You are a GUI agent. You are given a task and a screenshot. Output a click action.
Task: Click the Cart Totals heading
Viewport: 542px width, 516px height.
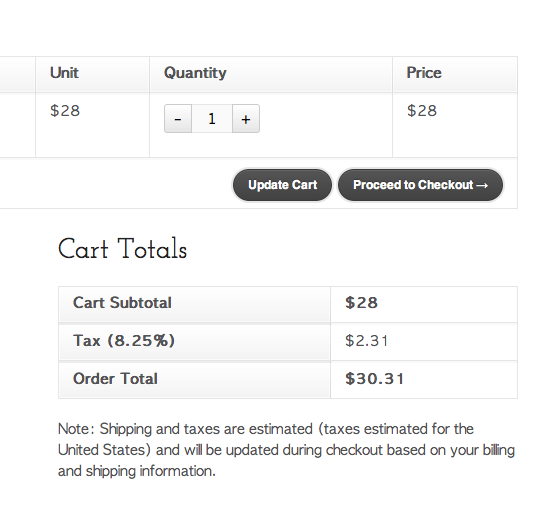[x=122, y=248]
